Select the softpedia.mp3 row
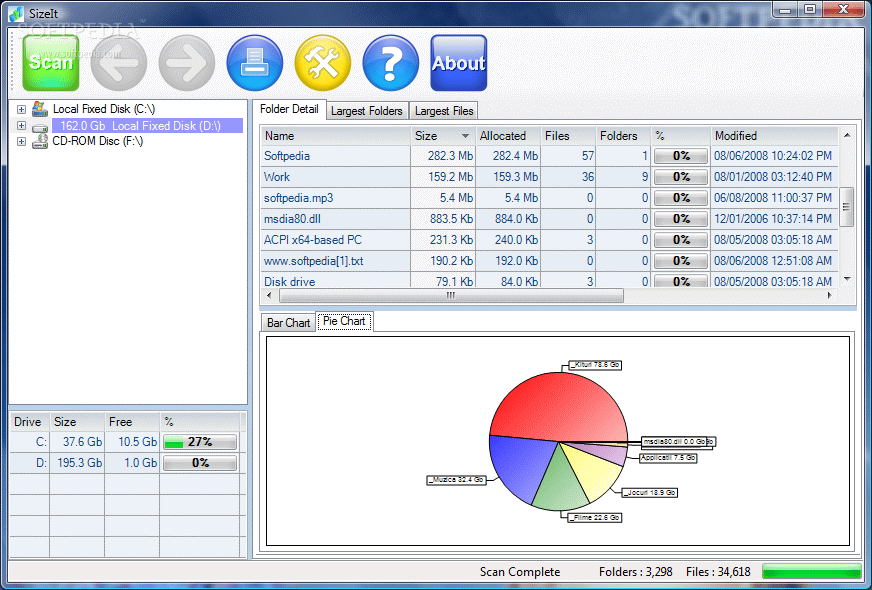The image size is (872, 590). [x=549, y=198]
